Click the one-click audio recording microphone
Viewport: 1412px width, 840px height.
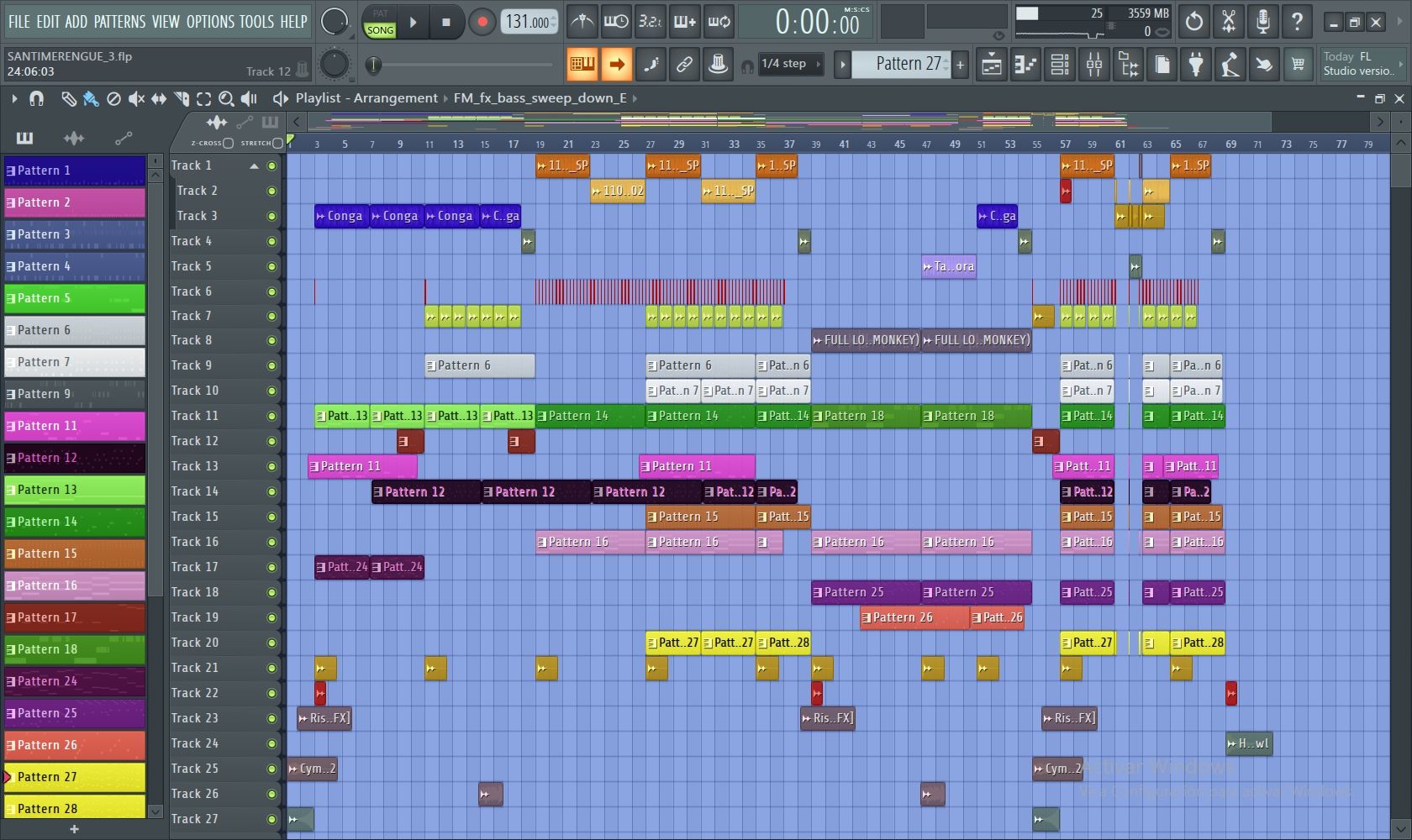pos(1262,22)
